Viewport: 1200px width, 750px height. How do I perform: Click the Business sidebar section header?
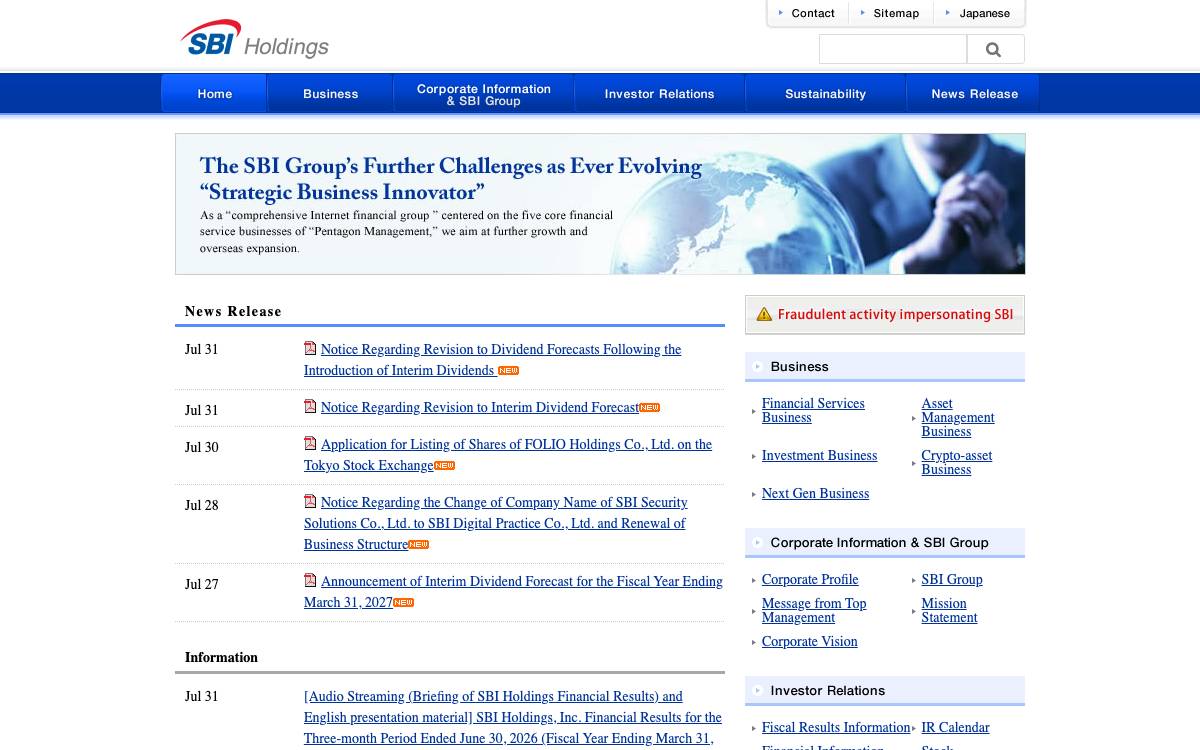tap(885, 366)
